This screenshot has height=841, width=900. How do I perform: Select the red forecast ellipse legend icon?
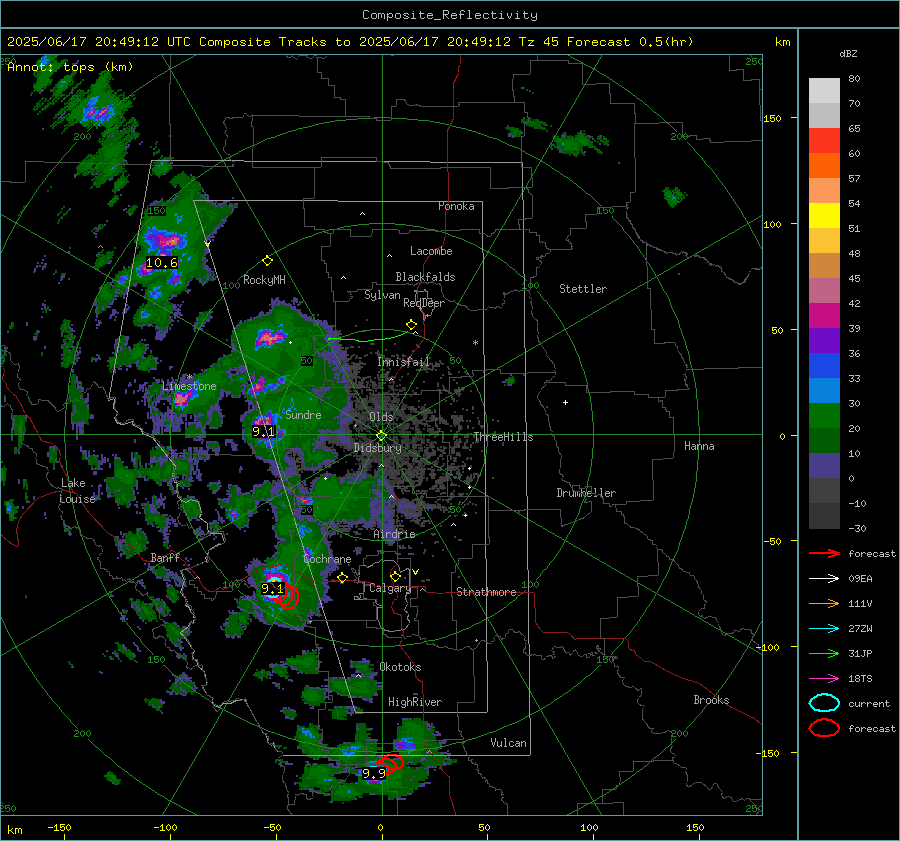[824, 728]
